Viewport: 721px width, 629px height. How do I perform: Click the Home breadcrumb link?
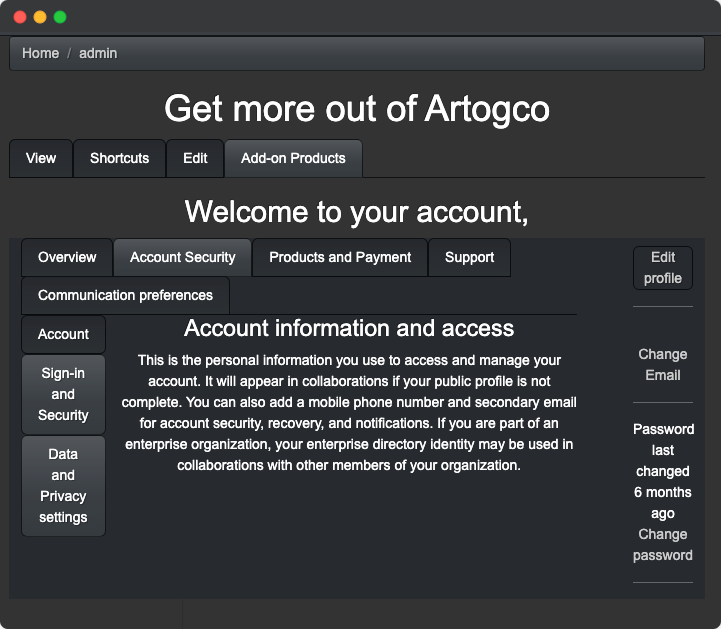click(40, 53)
